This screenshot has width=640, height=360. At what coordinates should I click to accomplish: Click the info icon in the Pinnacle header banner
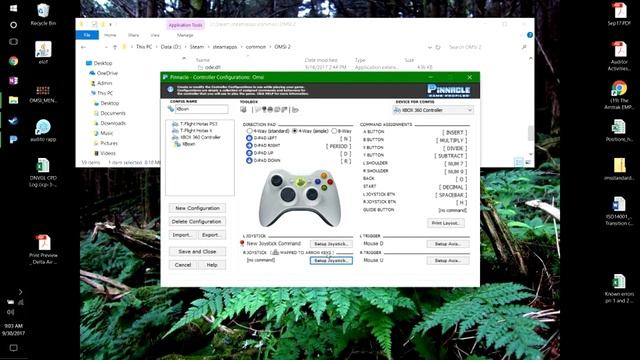[x=170, y=89]
